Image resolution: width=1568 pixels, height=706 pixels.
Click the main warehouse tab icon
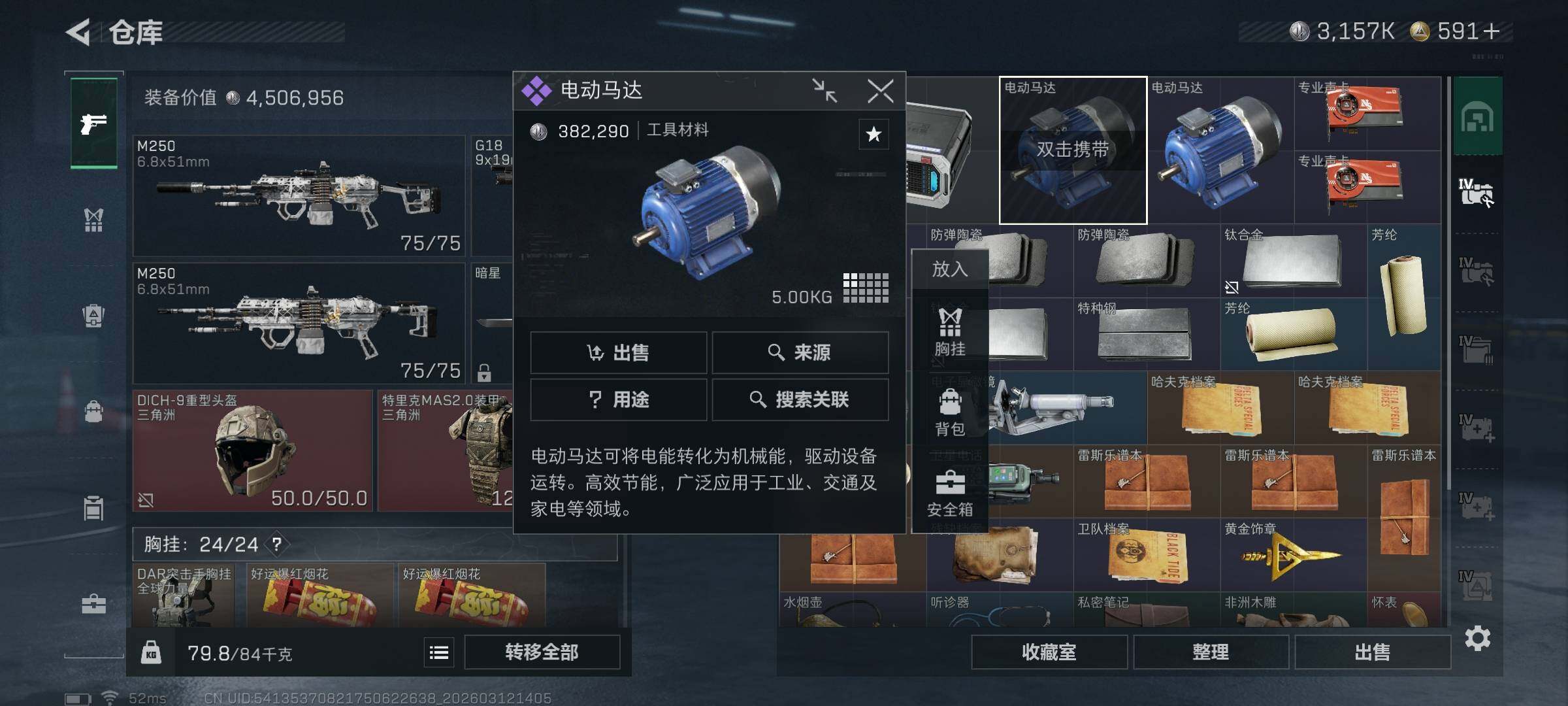(x=1478, y=118)
